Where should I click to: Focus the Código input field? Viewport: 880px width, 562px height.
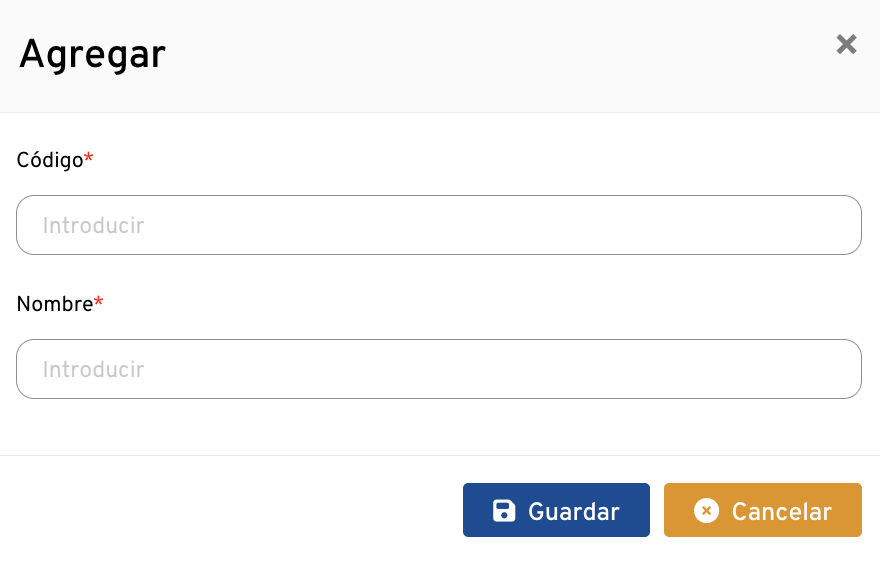pos(438,225)
